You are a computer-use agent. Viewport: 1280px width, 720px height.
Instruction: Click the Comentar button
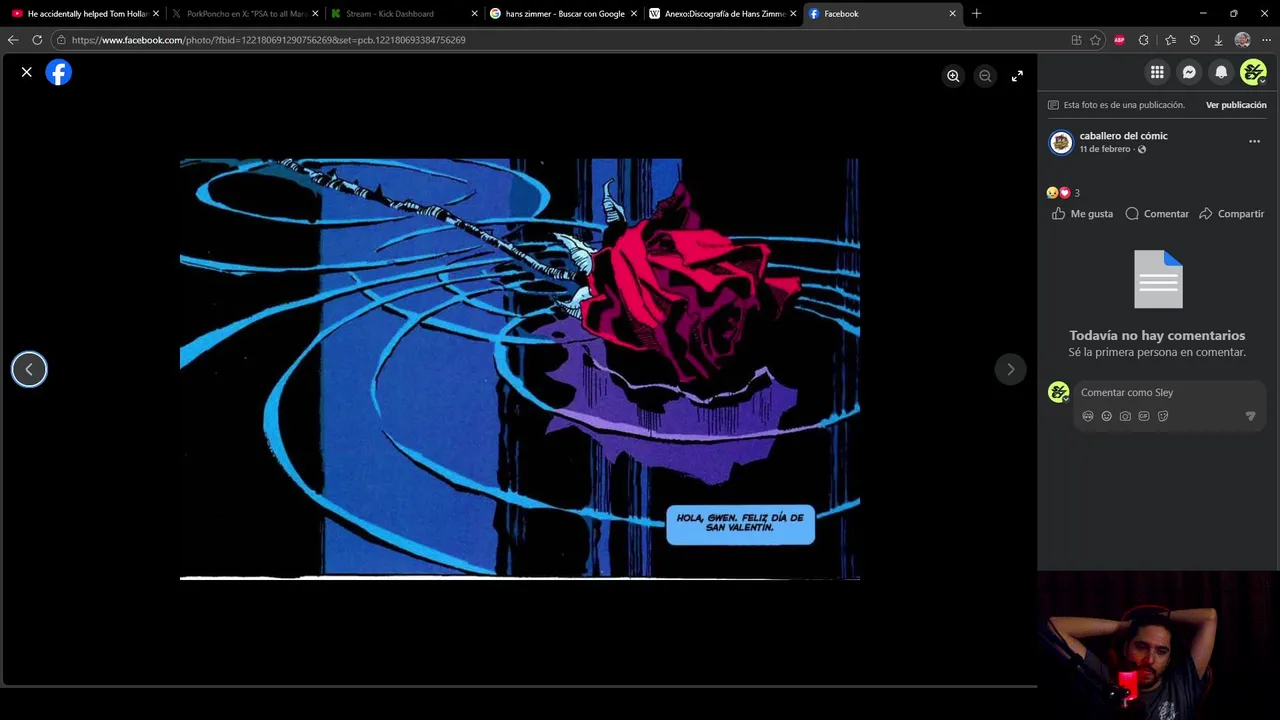tap(1157, 214)
